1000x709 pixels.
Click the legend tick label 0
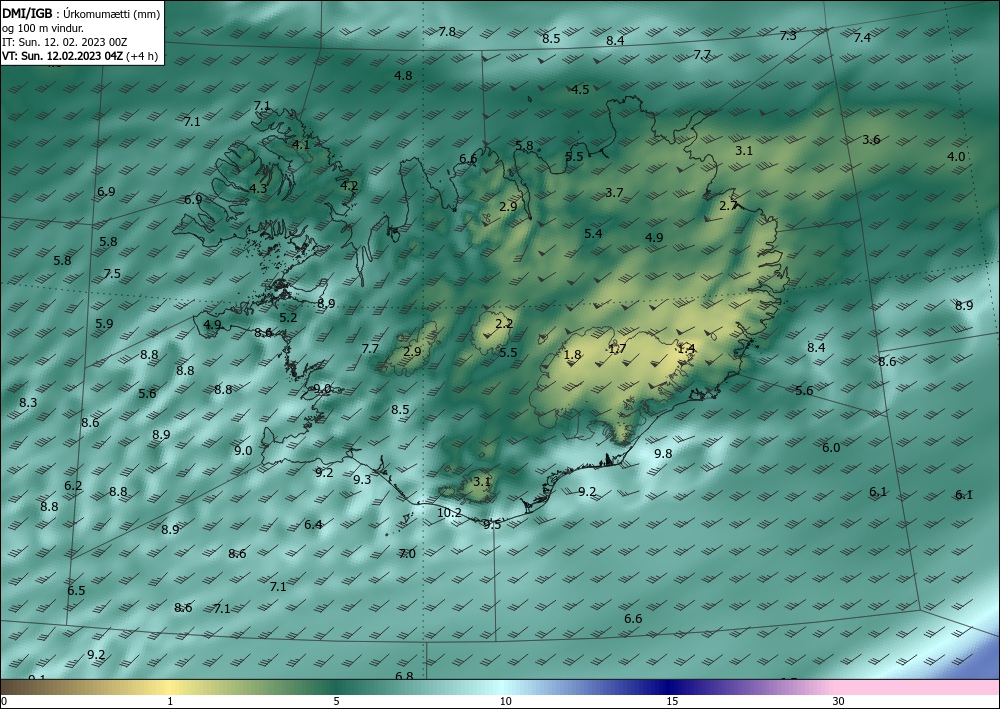[x=4, y=701]
